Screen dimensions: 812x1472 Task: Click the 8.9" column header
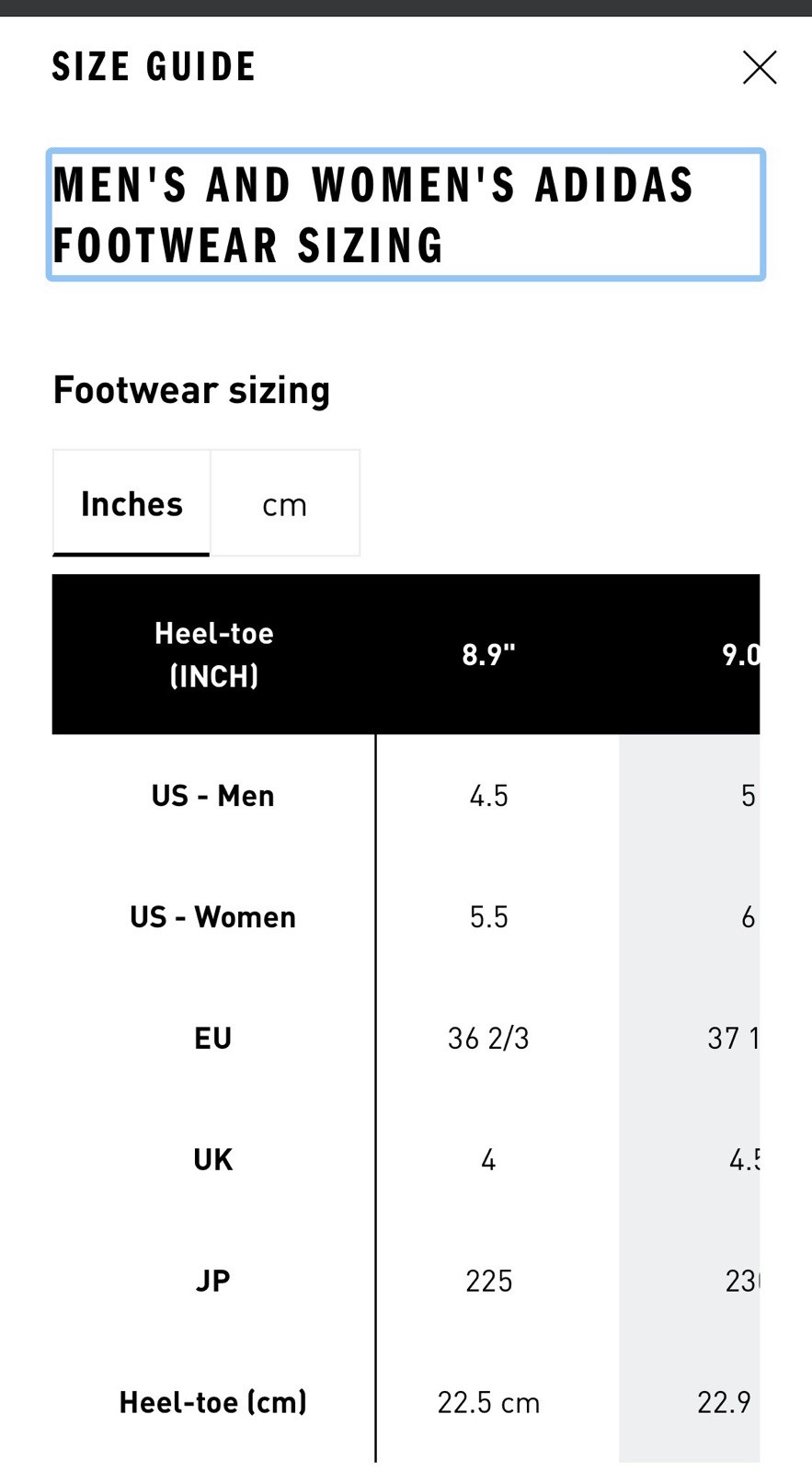click(x=488, y=654)
